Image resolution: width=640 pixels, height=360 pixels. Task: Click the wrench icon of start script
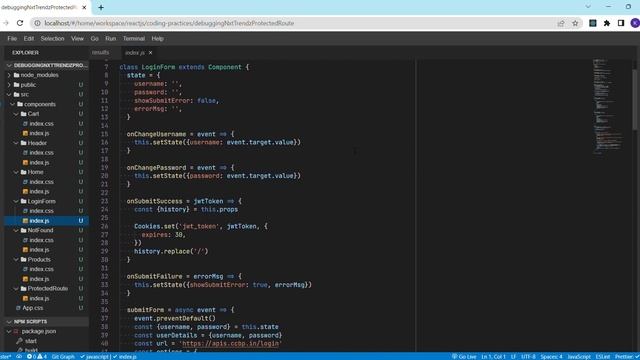[19, 341]
